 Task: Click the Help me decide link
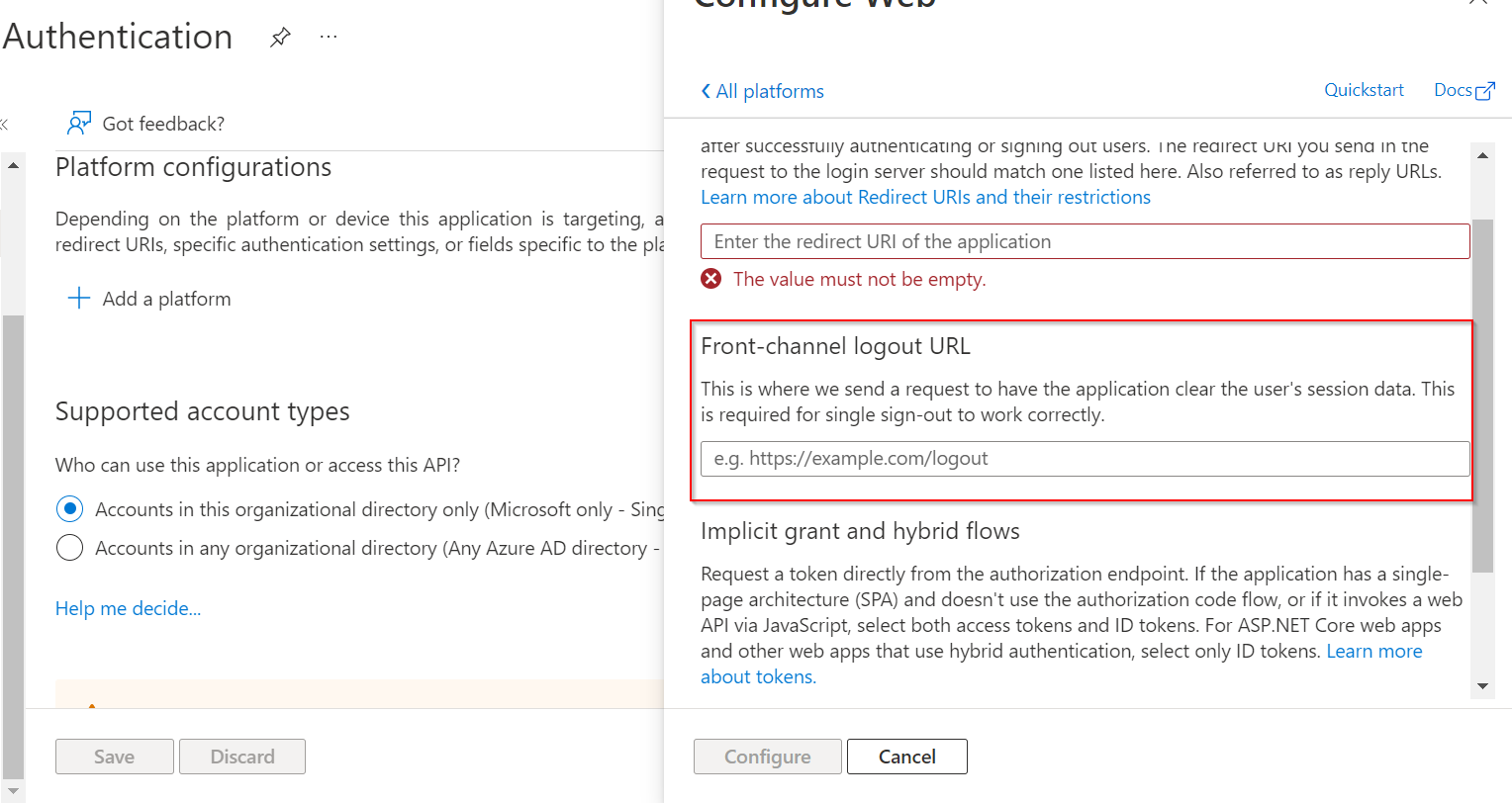click(128, 608)
